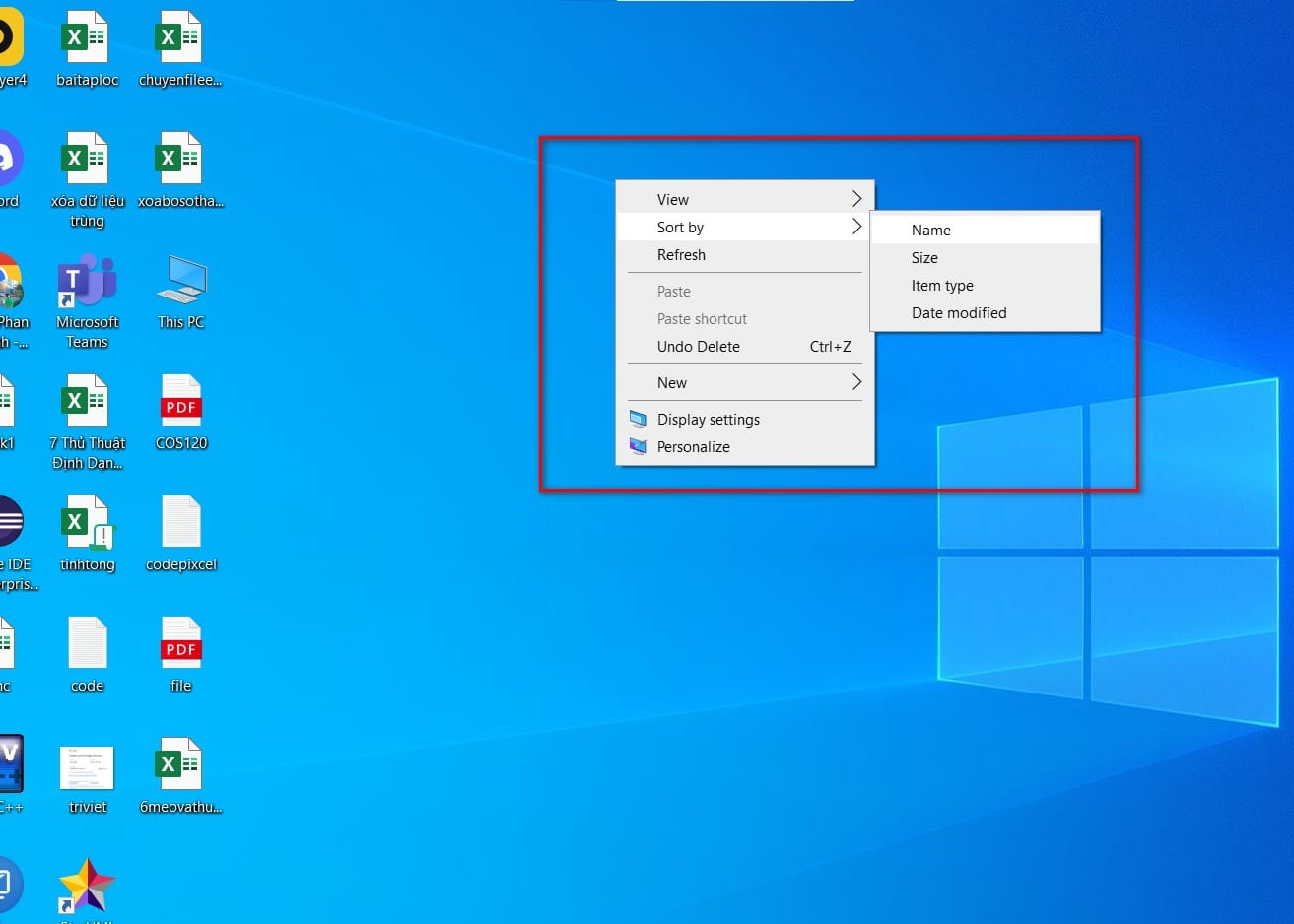Click the 7 Thủ Thuật Định Dạn... Excel icon

(x=87, y=401)
